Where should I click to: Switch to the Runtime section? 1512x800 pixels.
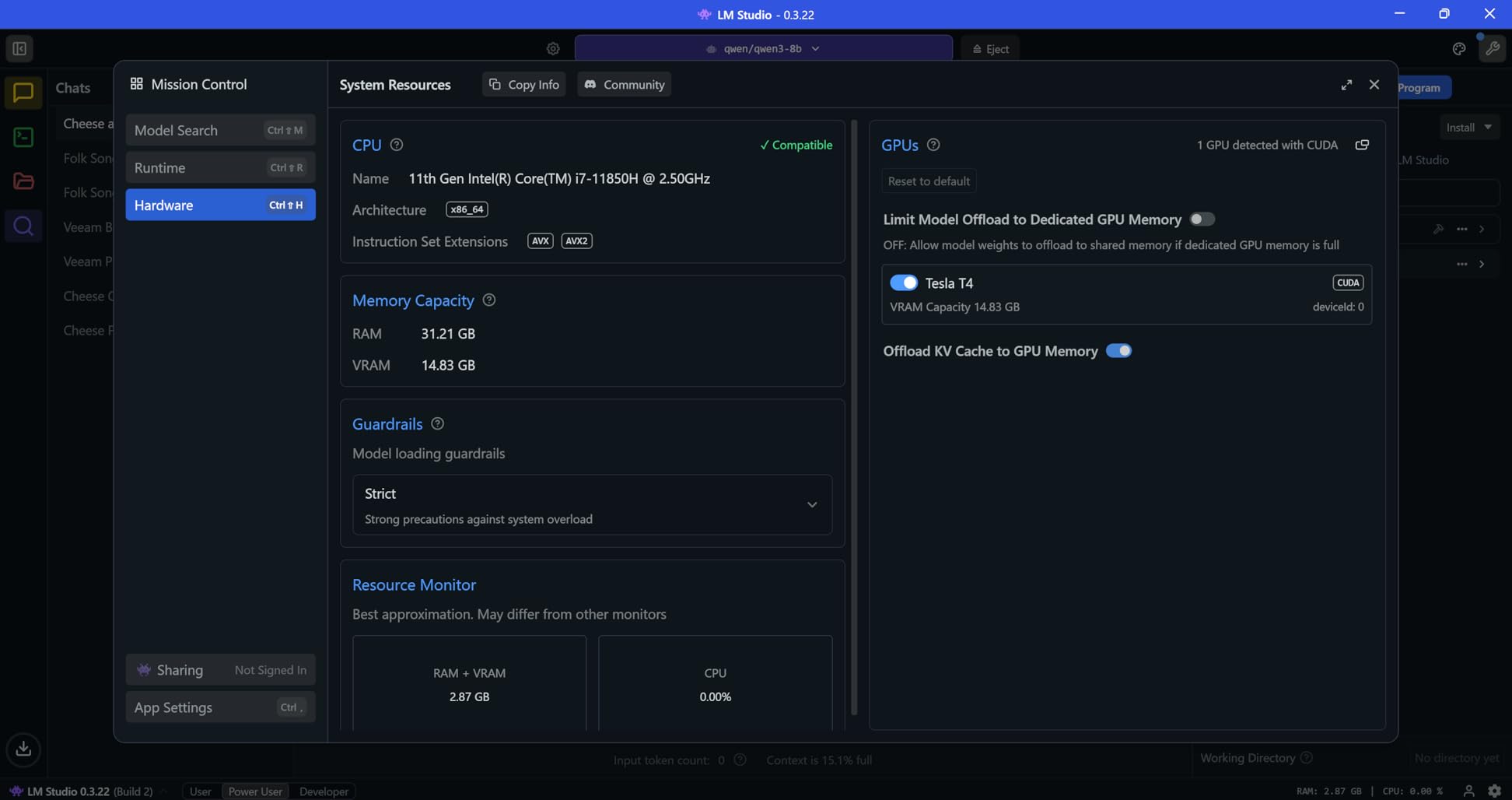(220, 167)
